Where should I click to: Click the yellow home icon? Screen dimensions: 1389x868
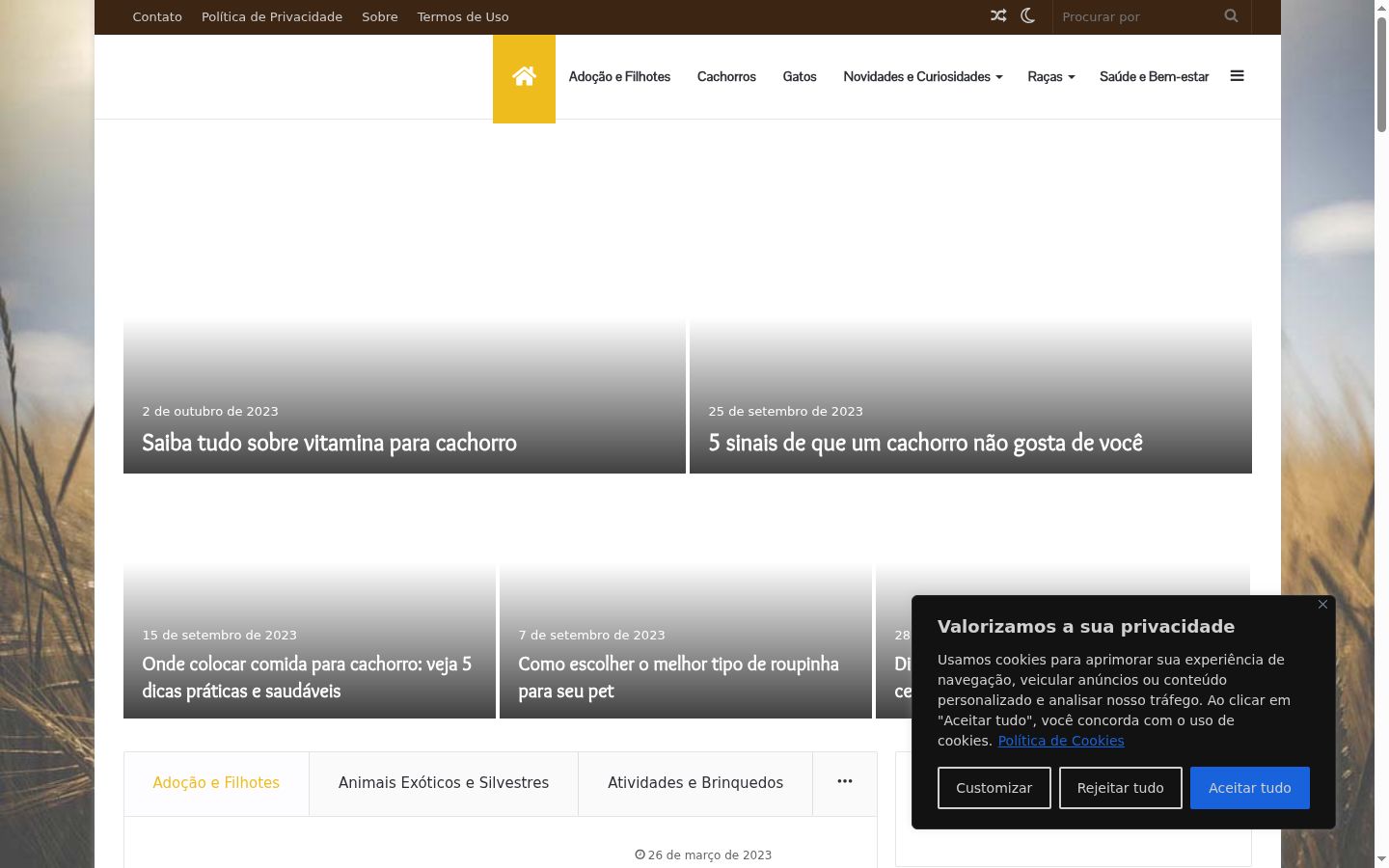[x=524, y=77]
